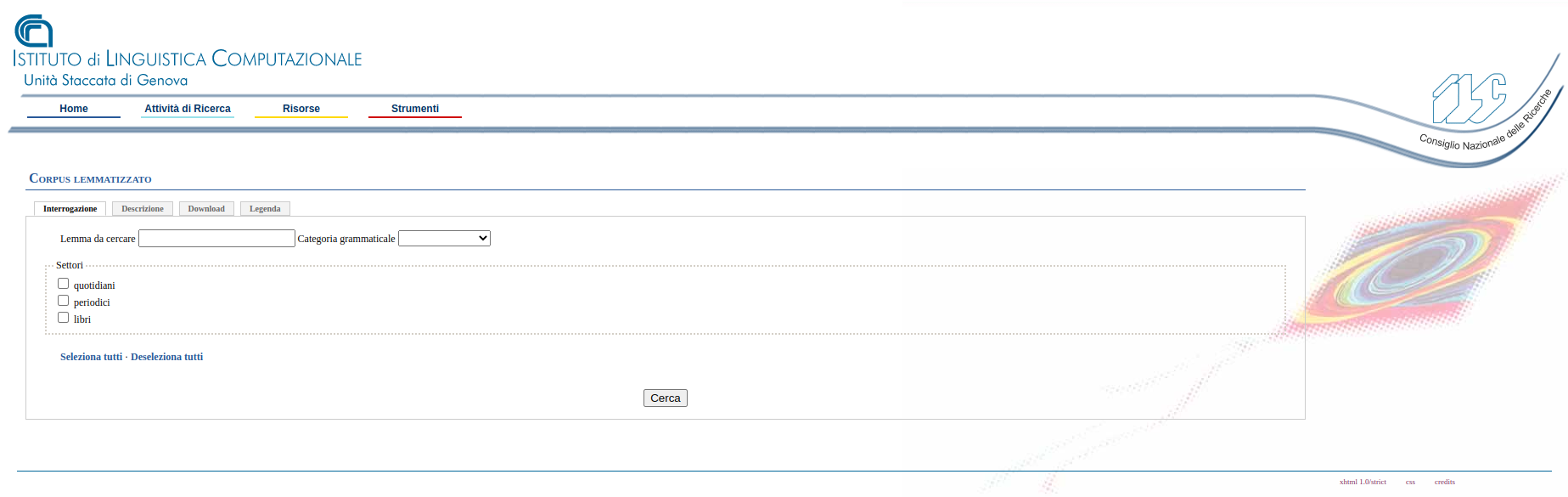This screenshot has height=497, width=1568.
Task: Switch to the Descrizione tab
Action: tap(143, 209)
